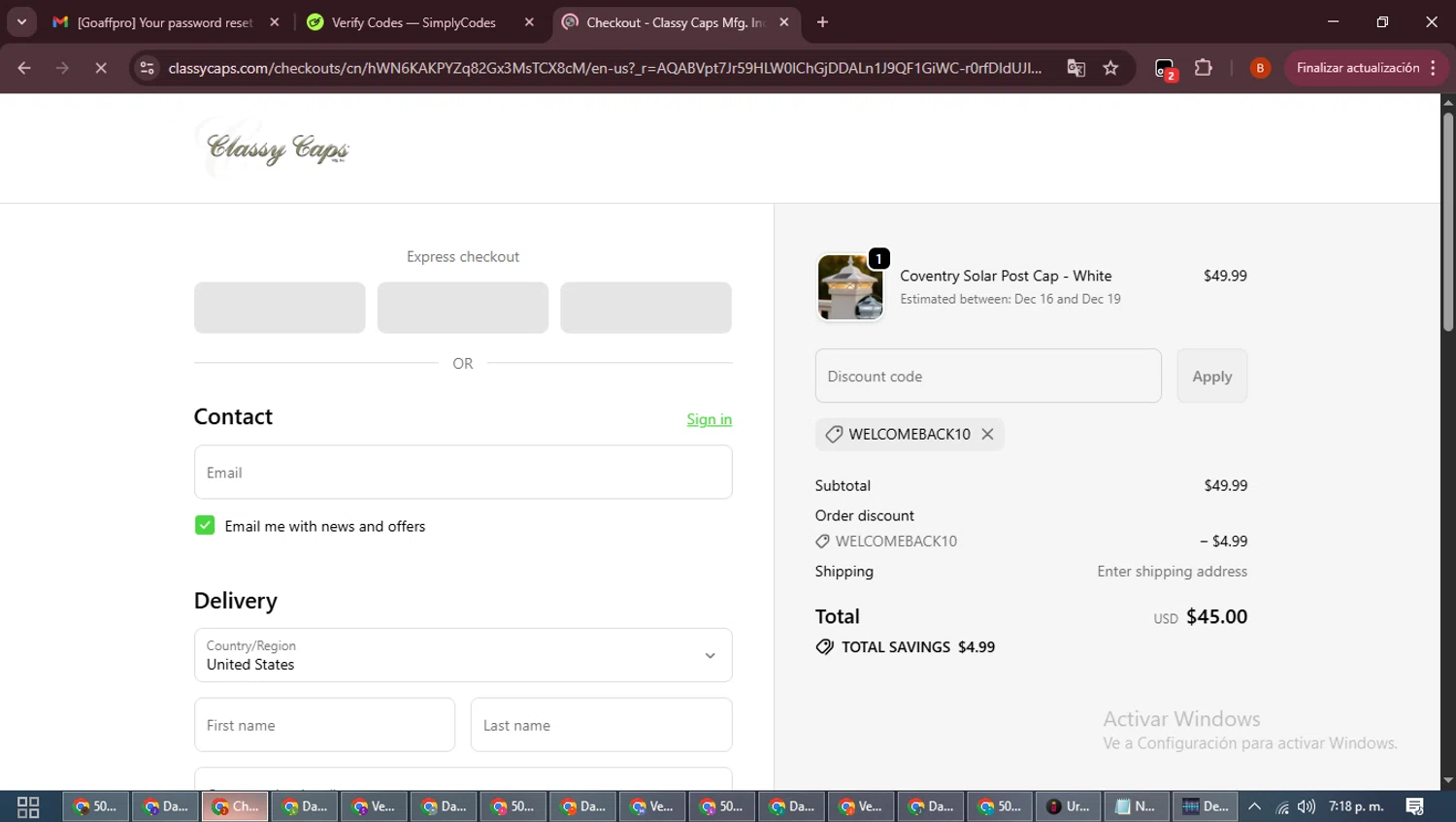The width and height of the screenshot is (1456, 822).
Task: Click the TOTAL SAVINGS $4.99 text
Action: click(x=918, y=647)
